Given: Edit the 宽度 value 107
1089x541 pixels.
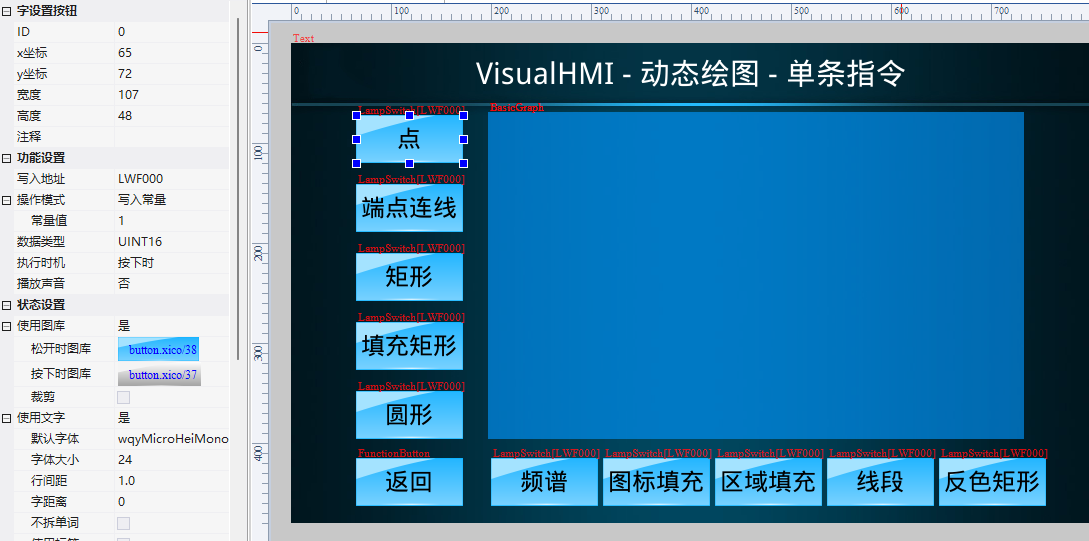Looking at the screenshot, I should pyautogui.click(x=172, y=94).
